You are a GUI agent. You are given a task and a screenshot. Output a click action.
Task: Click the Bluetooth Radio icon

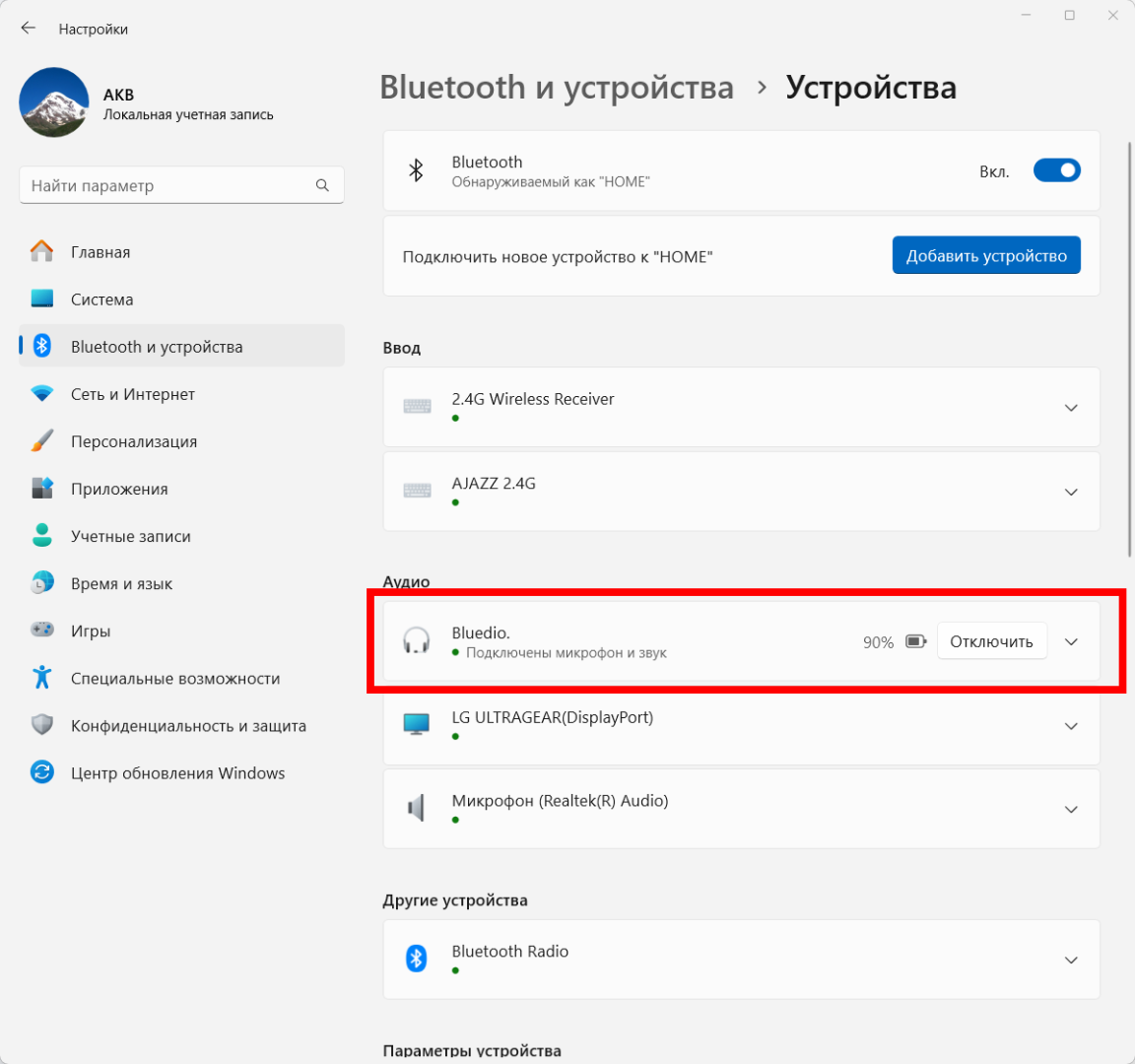[x=416, y=959]
